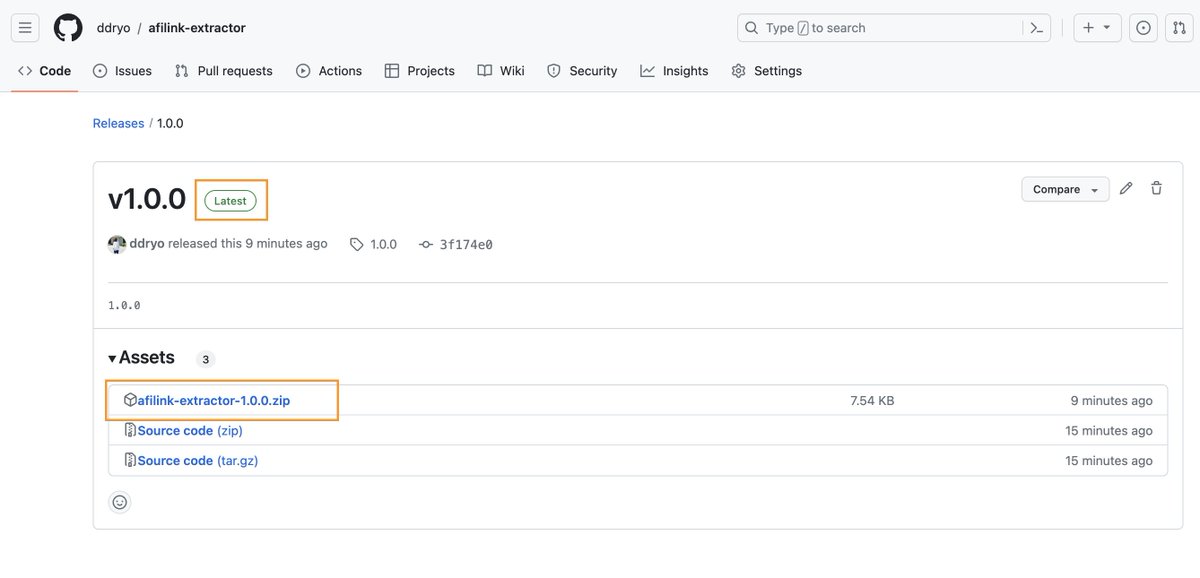1200x578 pixels.
Task: Go to GitHub home via Octocat logo
Action: click(x=68, y=28)
